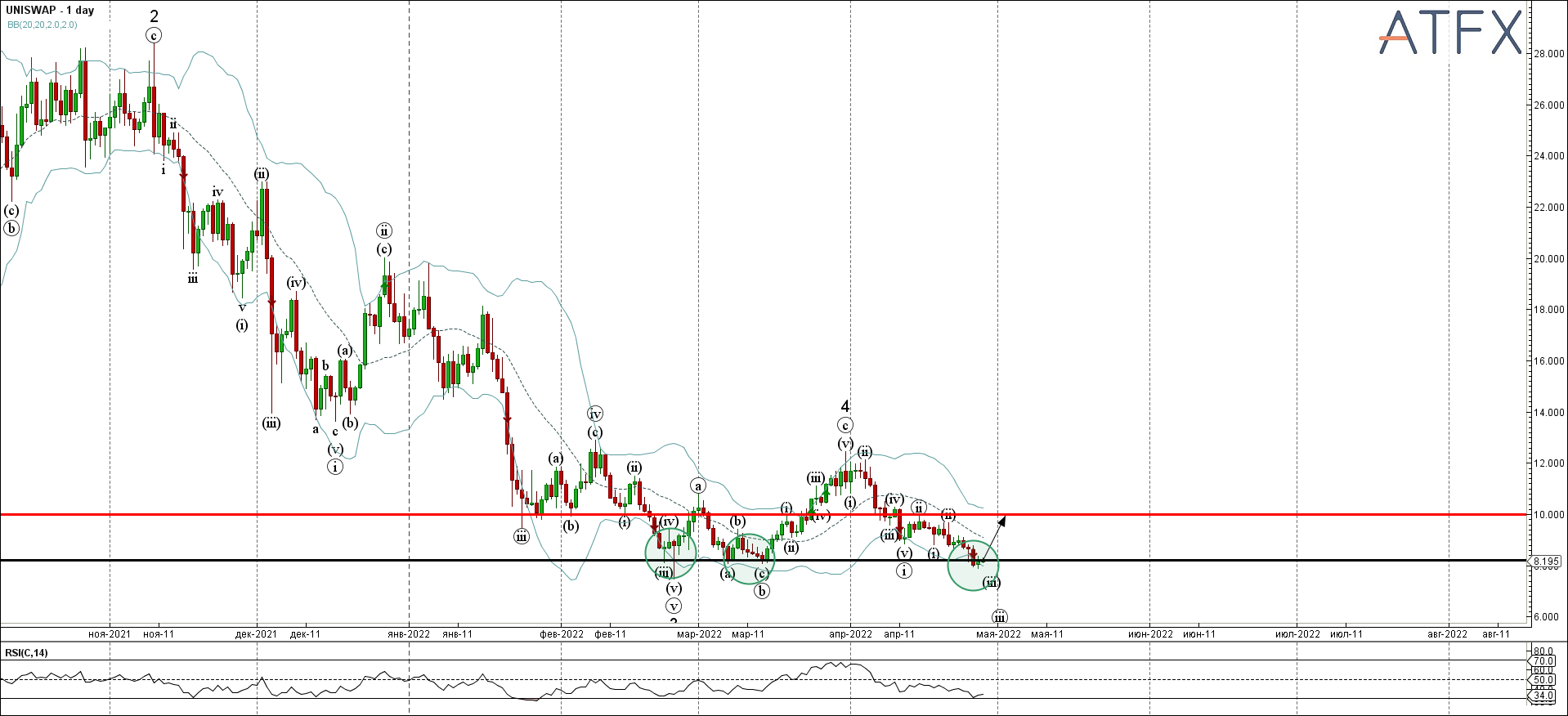Click the мар-11 date label
This screenshot has width=1568, height=716.
click(747, 634)
